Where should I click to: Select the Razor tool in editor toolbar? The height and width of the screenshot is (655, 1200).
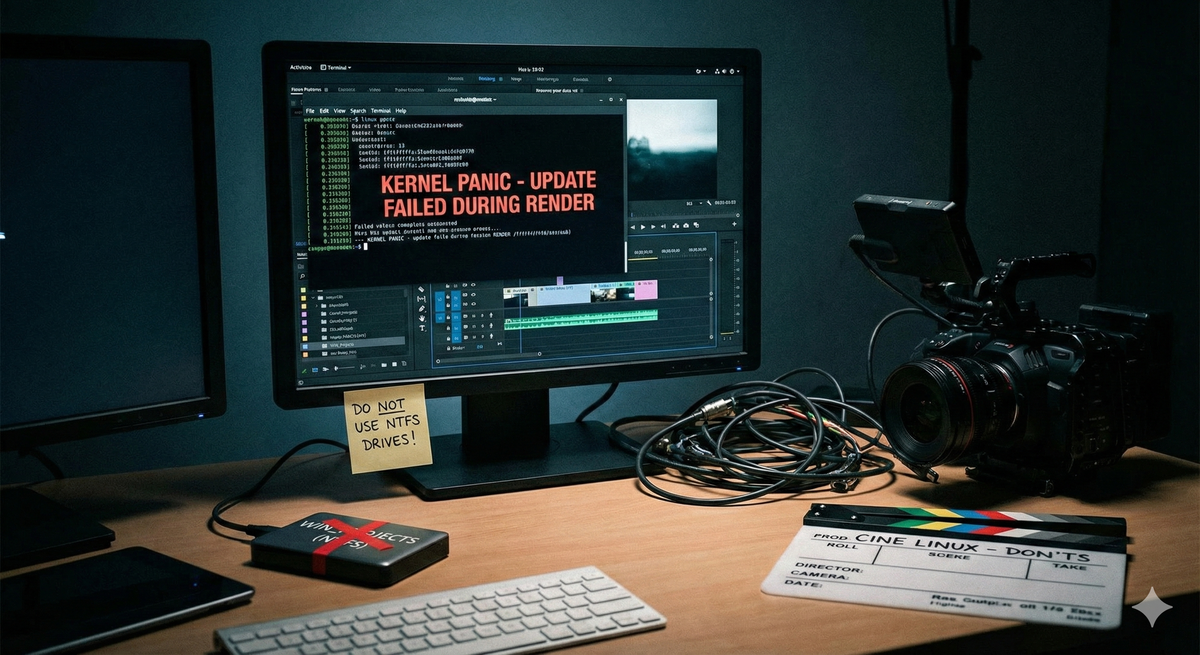pos(421,289)
